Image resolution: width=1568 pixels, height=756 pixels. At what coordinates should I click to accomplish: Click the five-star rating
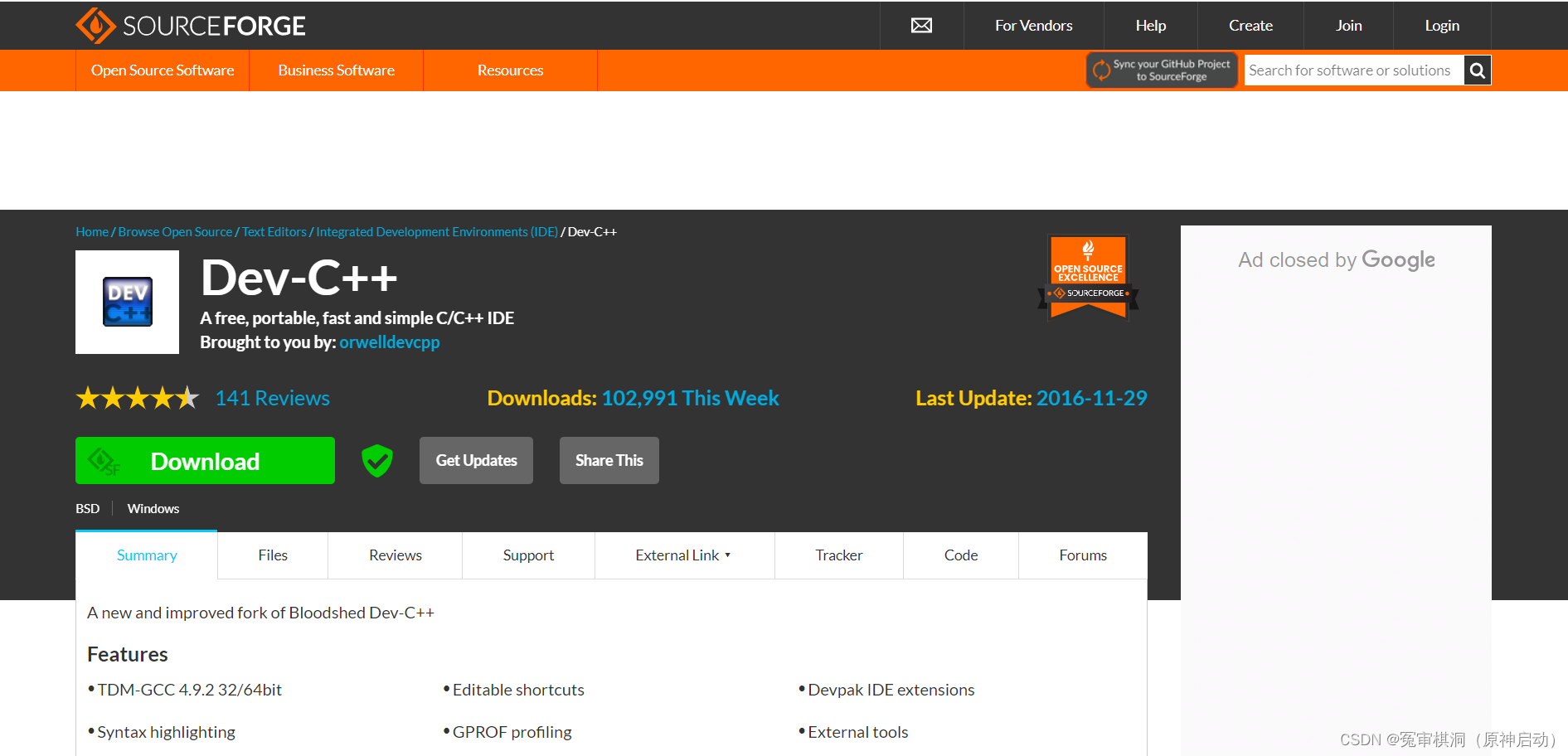(x=138, y=398)
